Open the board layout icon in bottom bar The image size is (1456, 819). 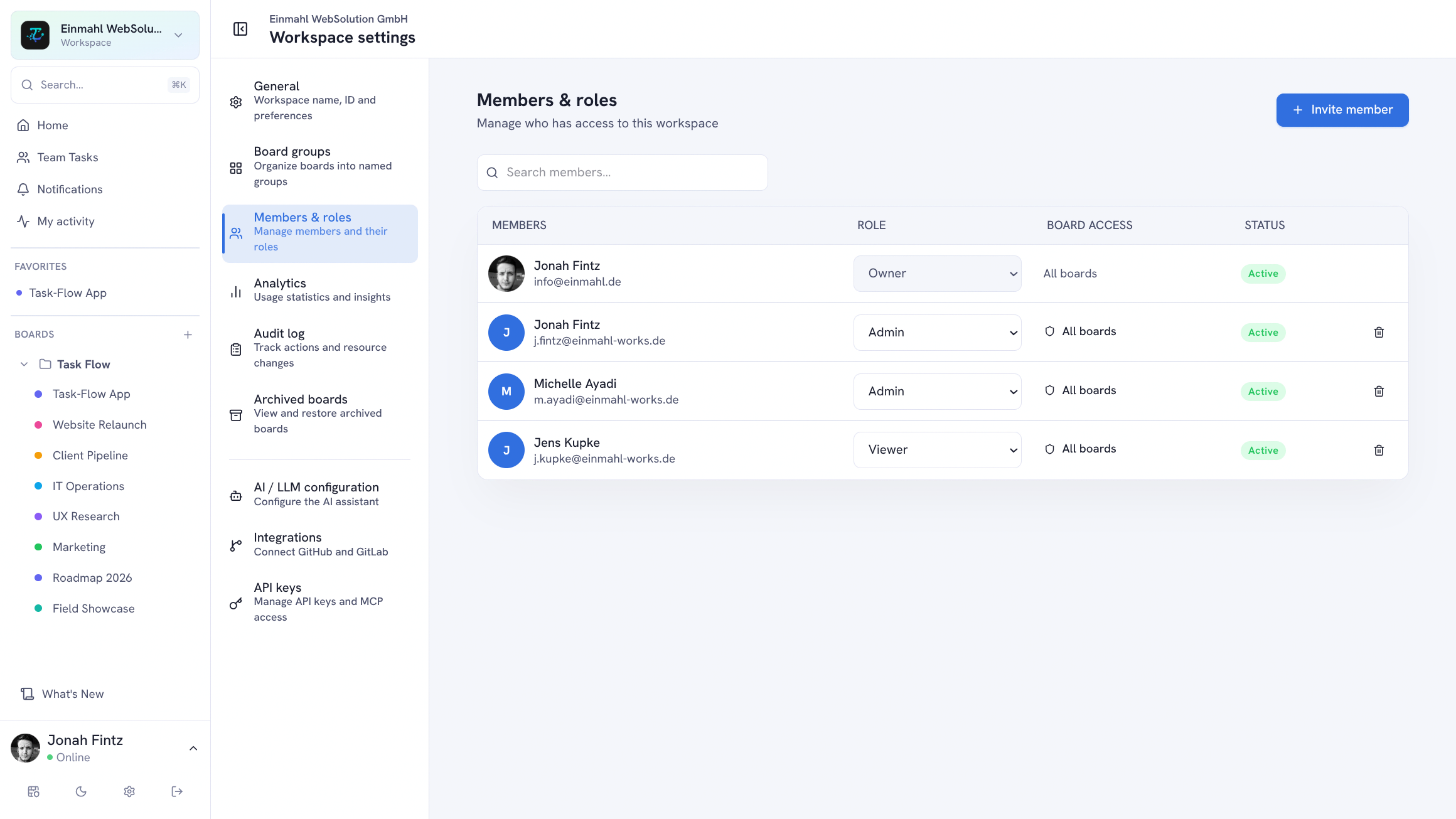point(34,791)
